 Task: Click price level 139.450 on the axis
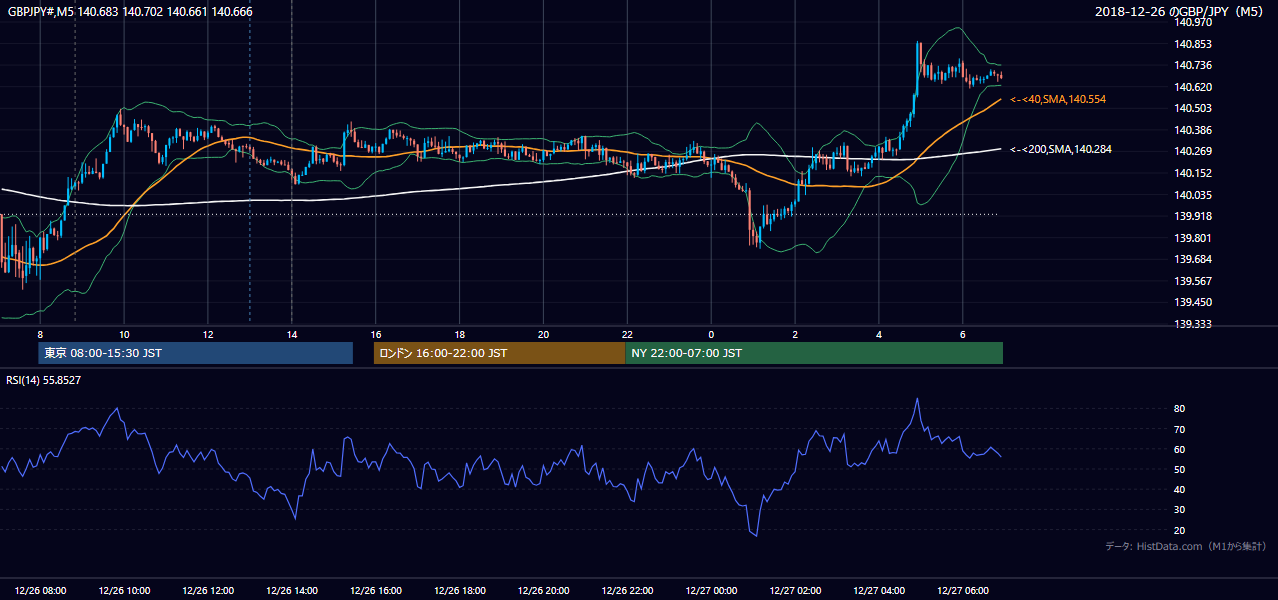(1193, 303)
